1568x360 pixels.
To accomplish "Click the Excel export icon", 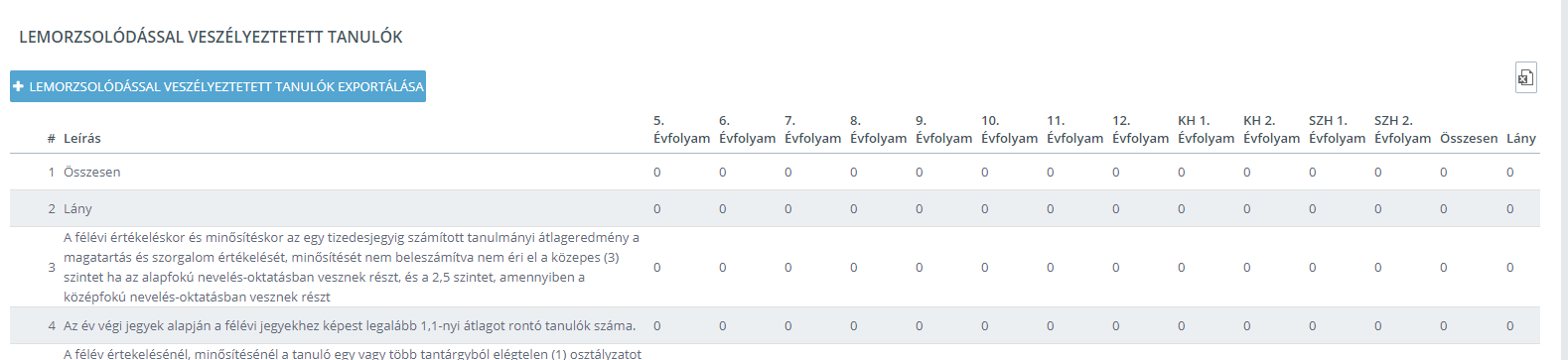I will pos(1525,77).
